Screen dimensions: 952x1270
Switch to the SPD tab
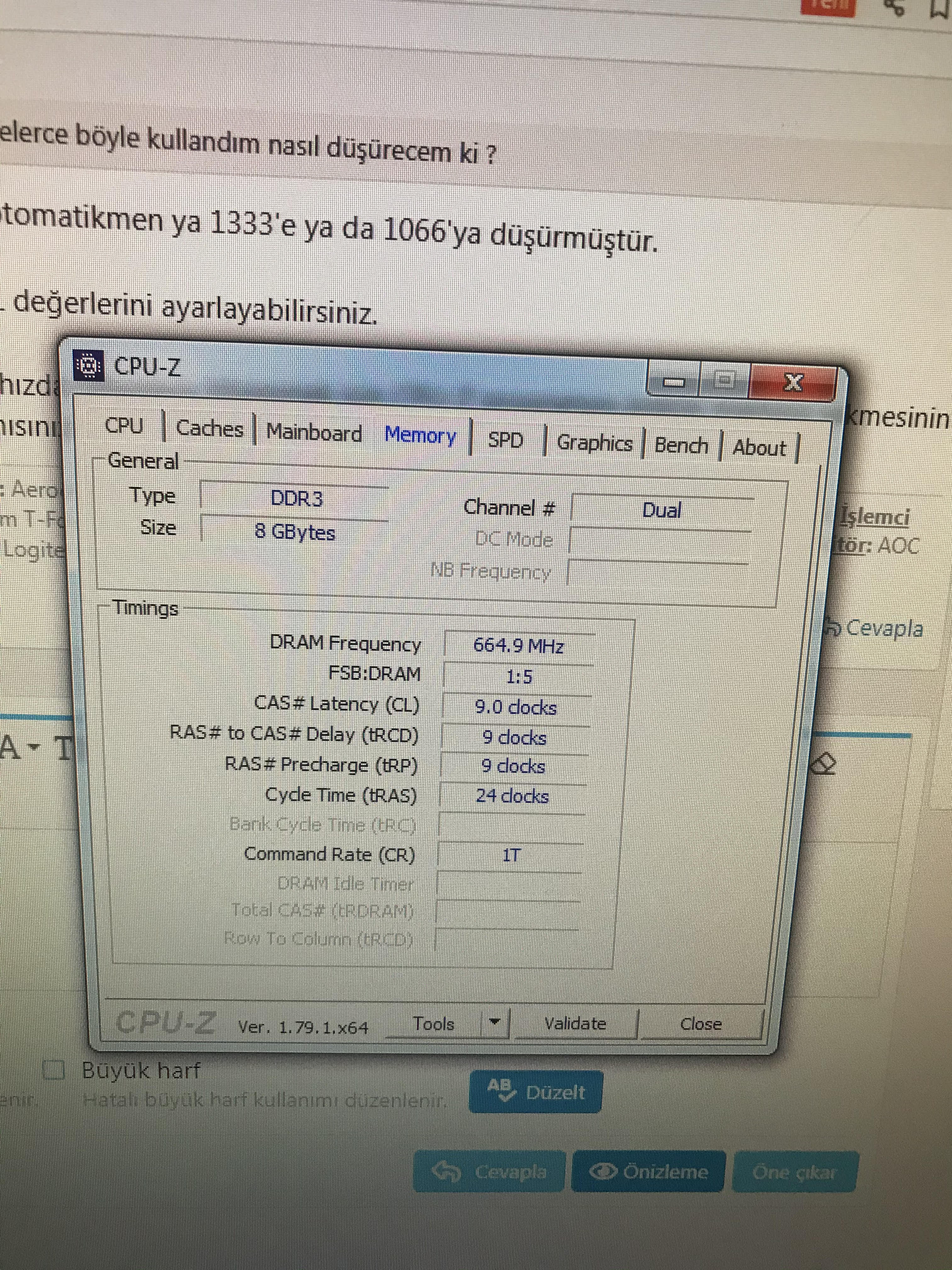[506, 440]
